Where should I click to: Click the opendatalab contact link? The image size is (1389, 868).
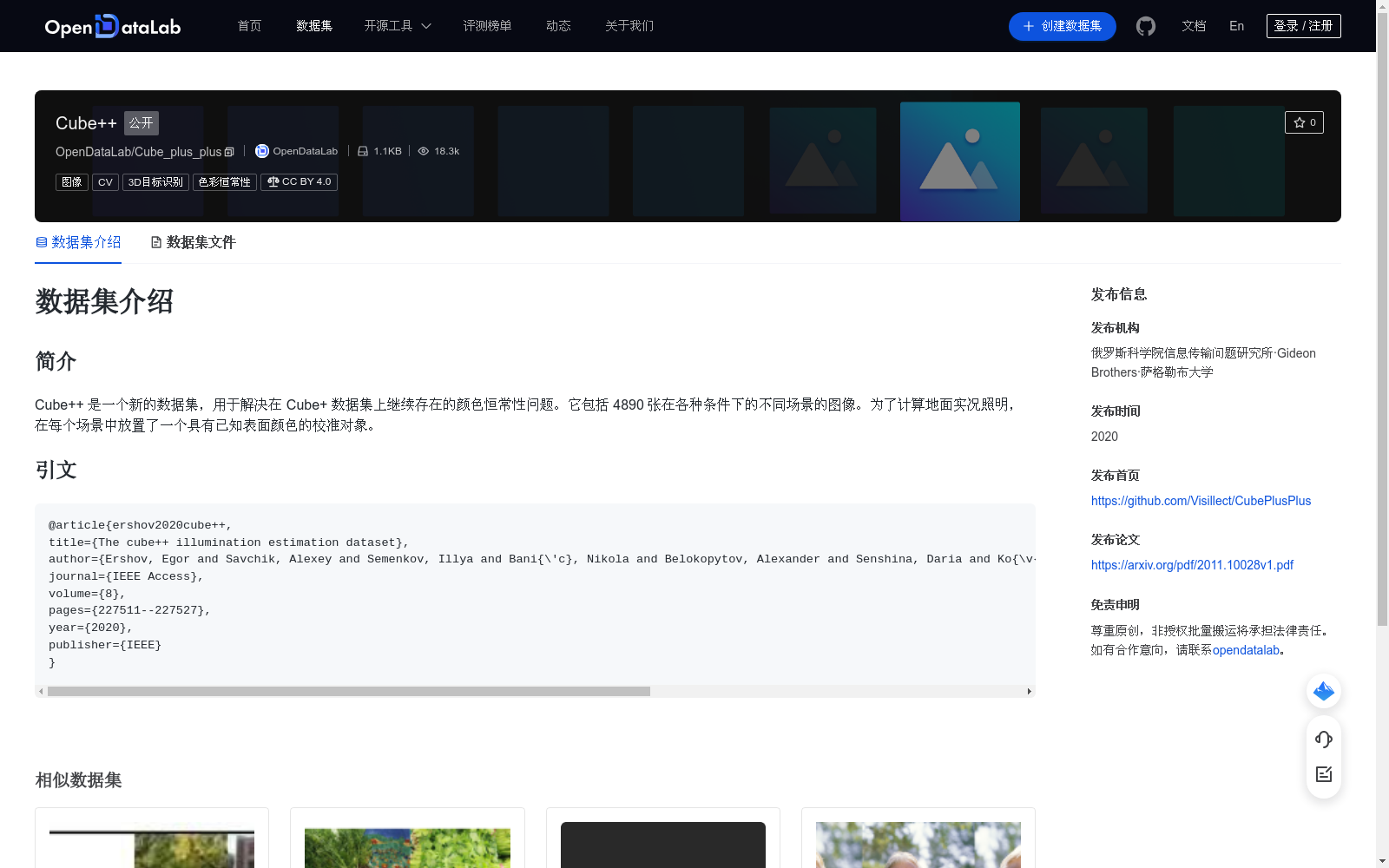pyautogui.click(x=1246, y=650)
